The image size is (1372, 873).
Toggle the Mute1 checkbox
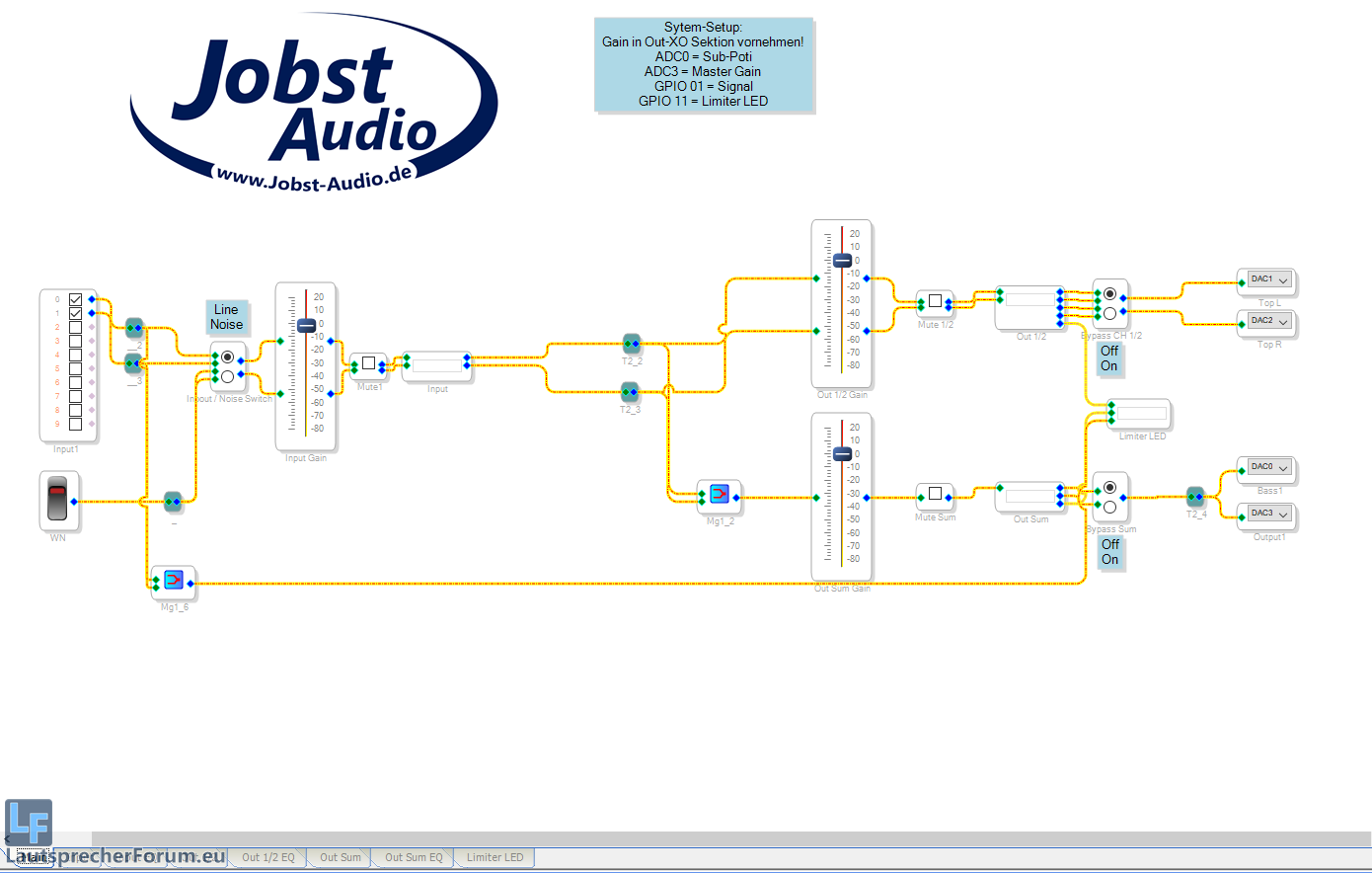point(368,363)
